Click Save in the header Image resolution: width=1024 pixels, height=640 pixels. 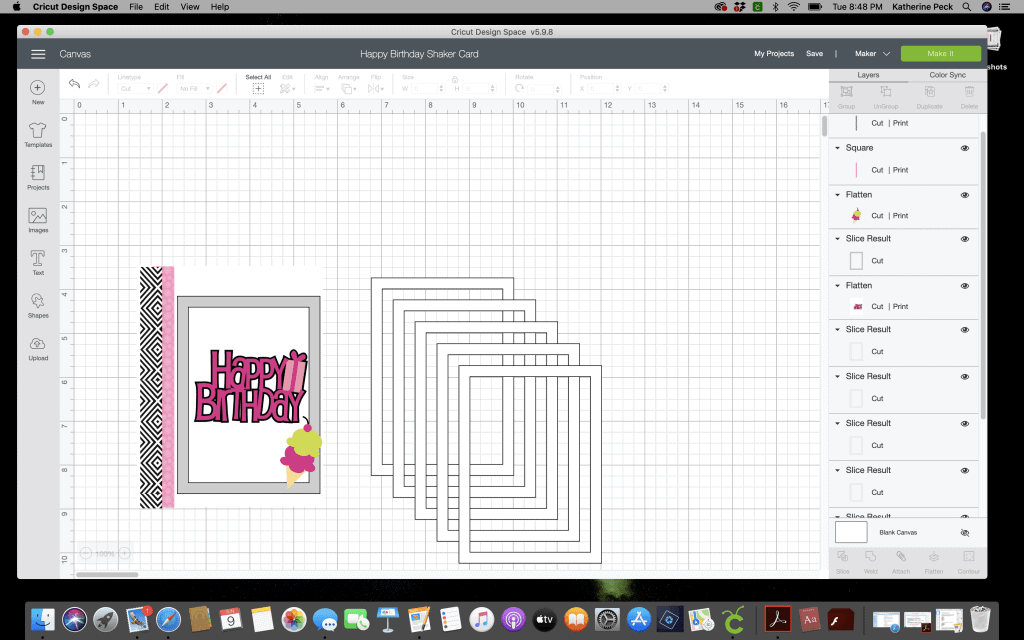pos(814,54)
